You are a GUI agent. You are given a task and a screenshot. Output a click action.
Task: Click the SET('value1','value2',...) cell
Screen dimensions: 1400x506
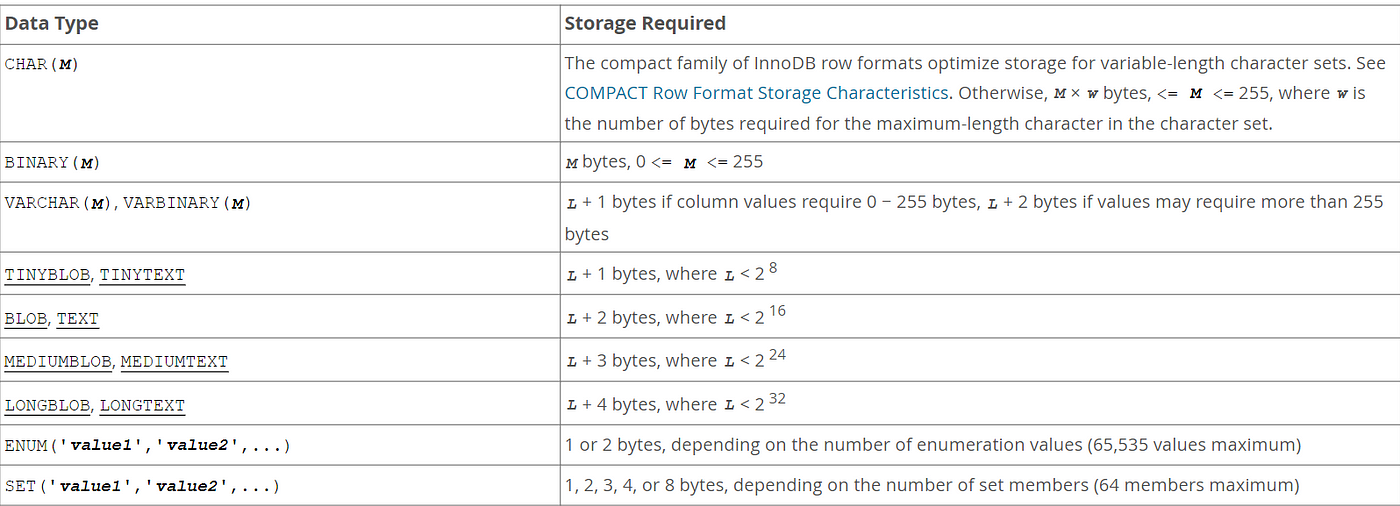(280, 485)
